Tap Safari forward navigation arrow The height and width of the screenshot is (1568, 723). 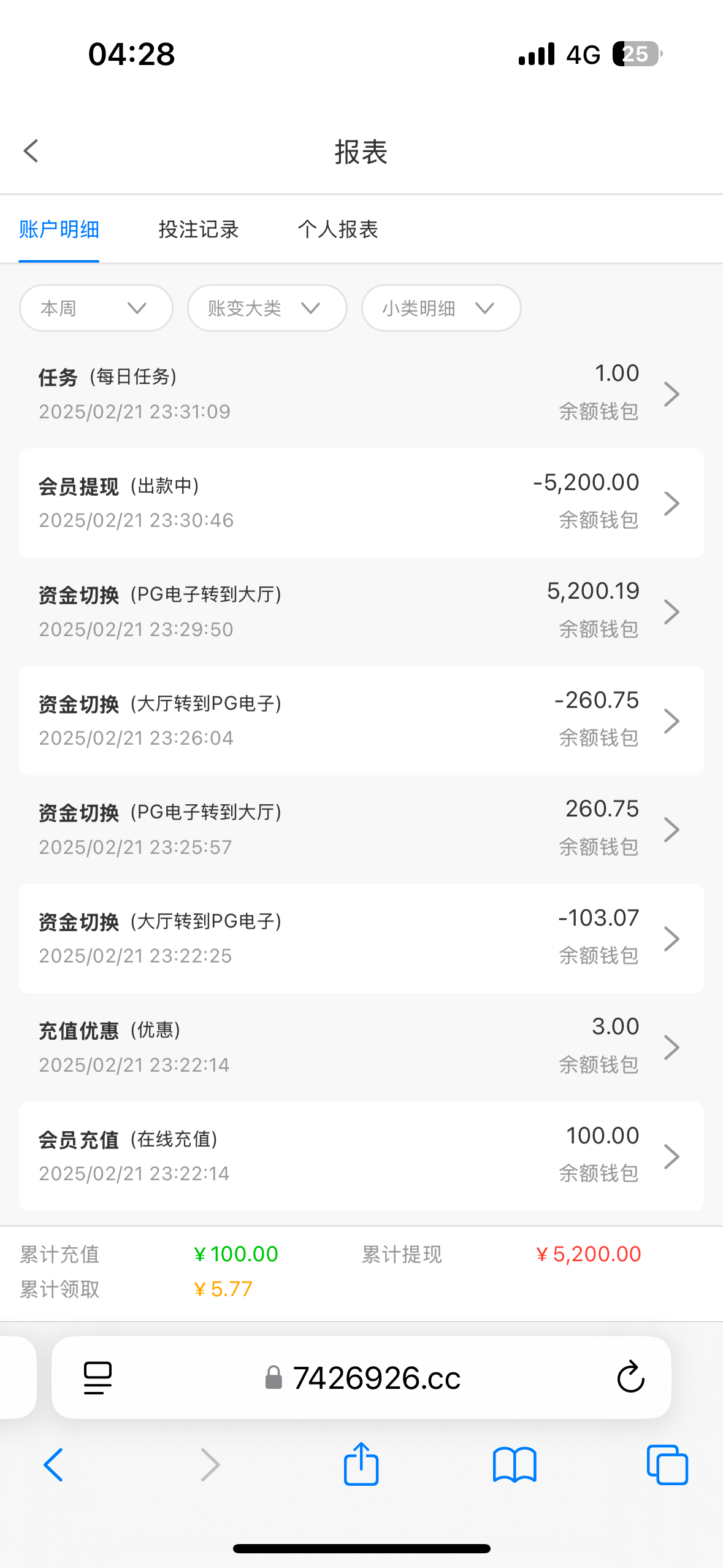tap(210, 1465)
